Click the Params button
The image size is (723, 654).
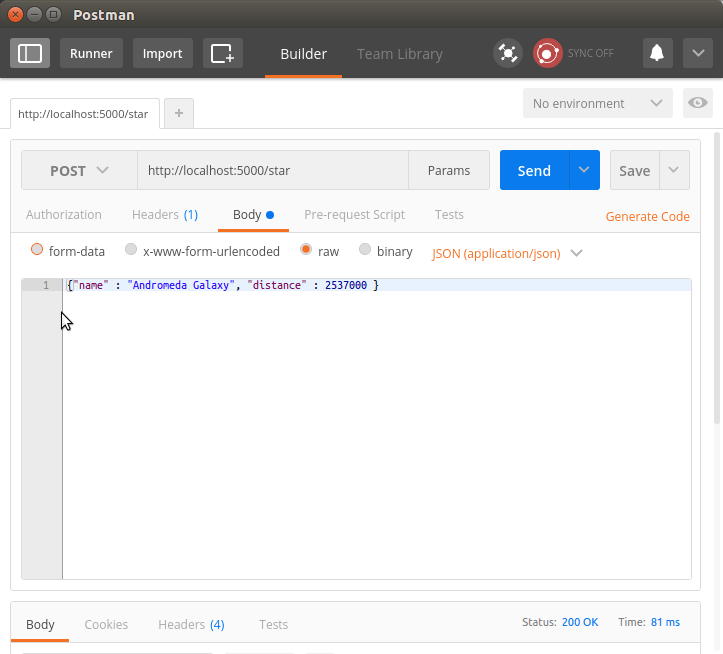pos(449,171)
